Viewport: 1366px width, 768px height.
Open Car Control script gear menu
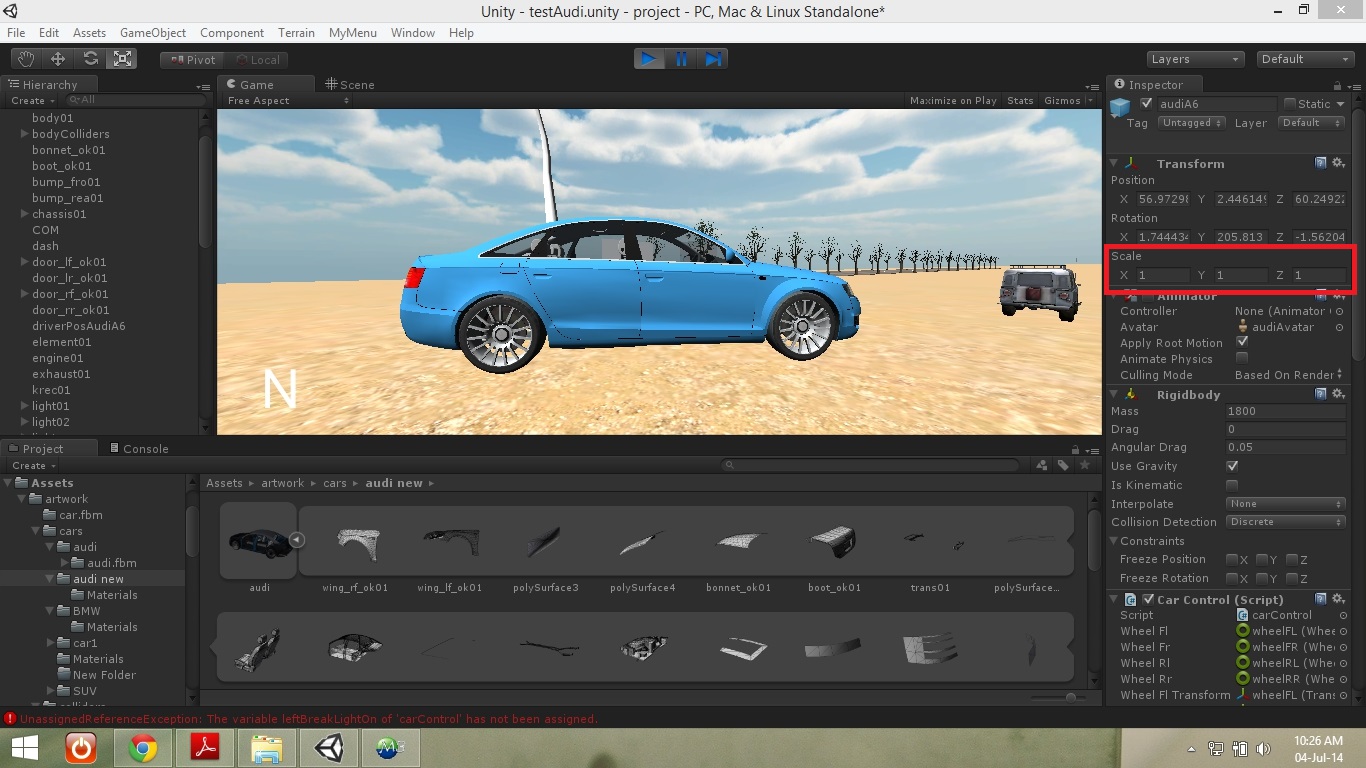(x=1338, y=599)
